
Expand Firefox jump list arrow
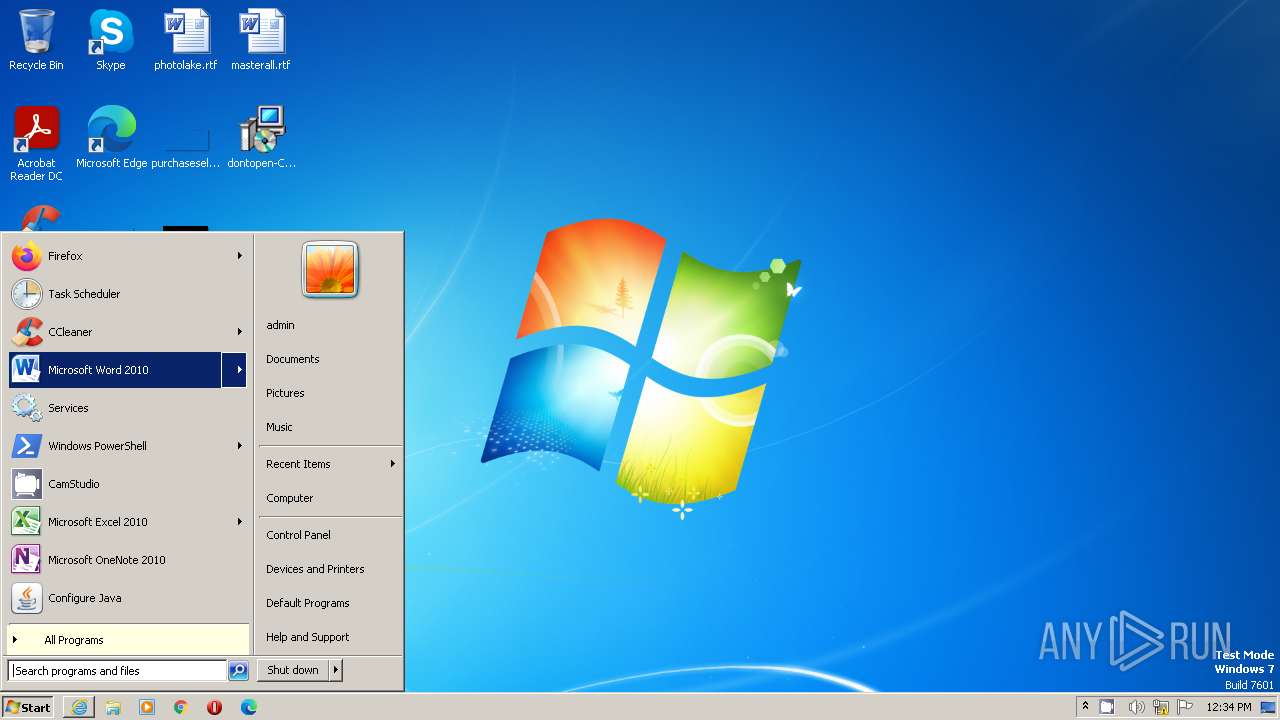click(240, 256)
